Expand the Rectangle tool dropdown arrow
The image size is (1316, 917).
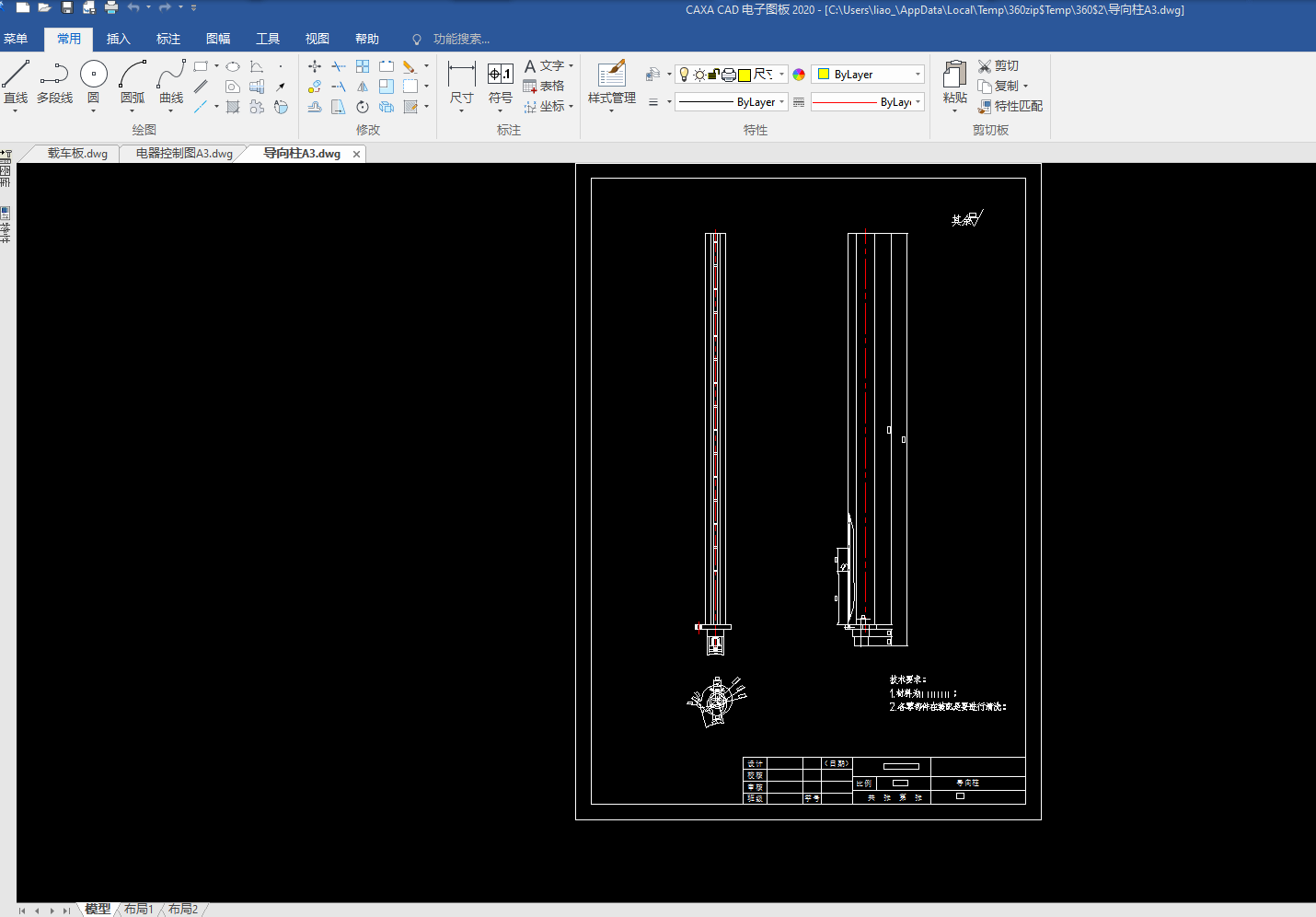pos(216,66)
